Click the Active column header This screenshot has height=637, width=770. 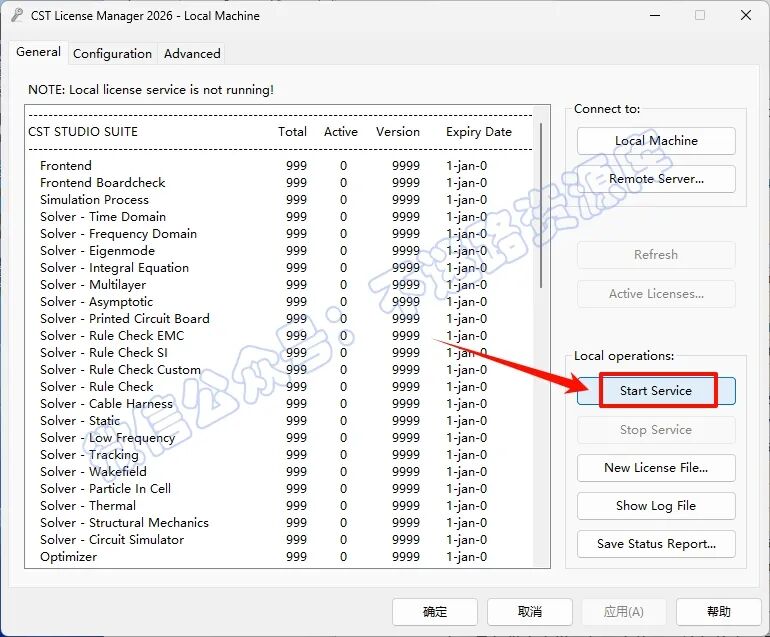click(x=341, y=132)
